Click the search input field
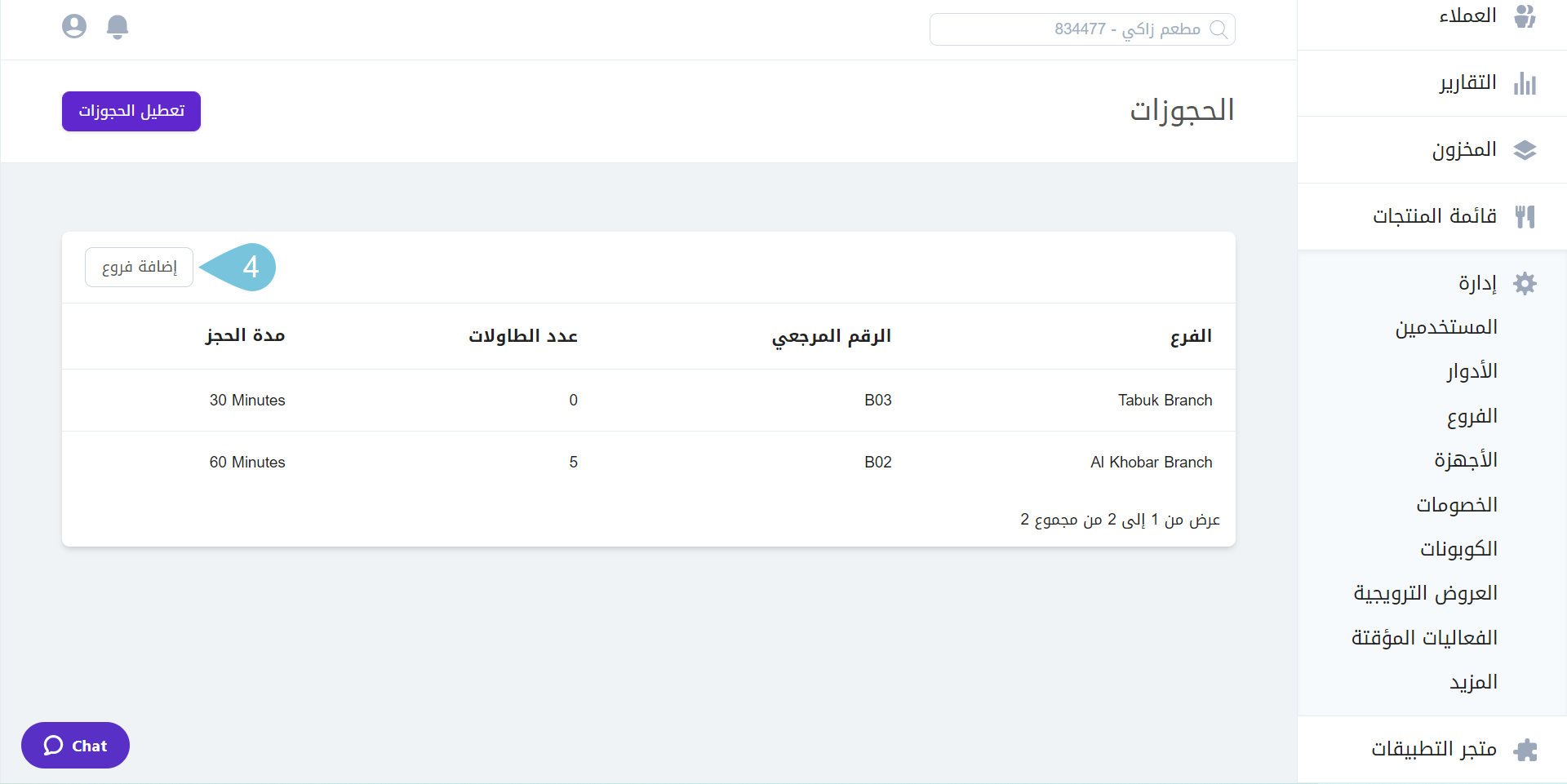1567x784 pixels. (1077, 29)
